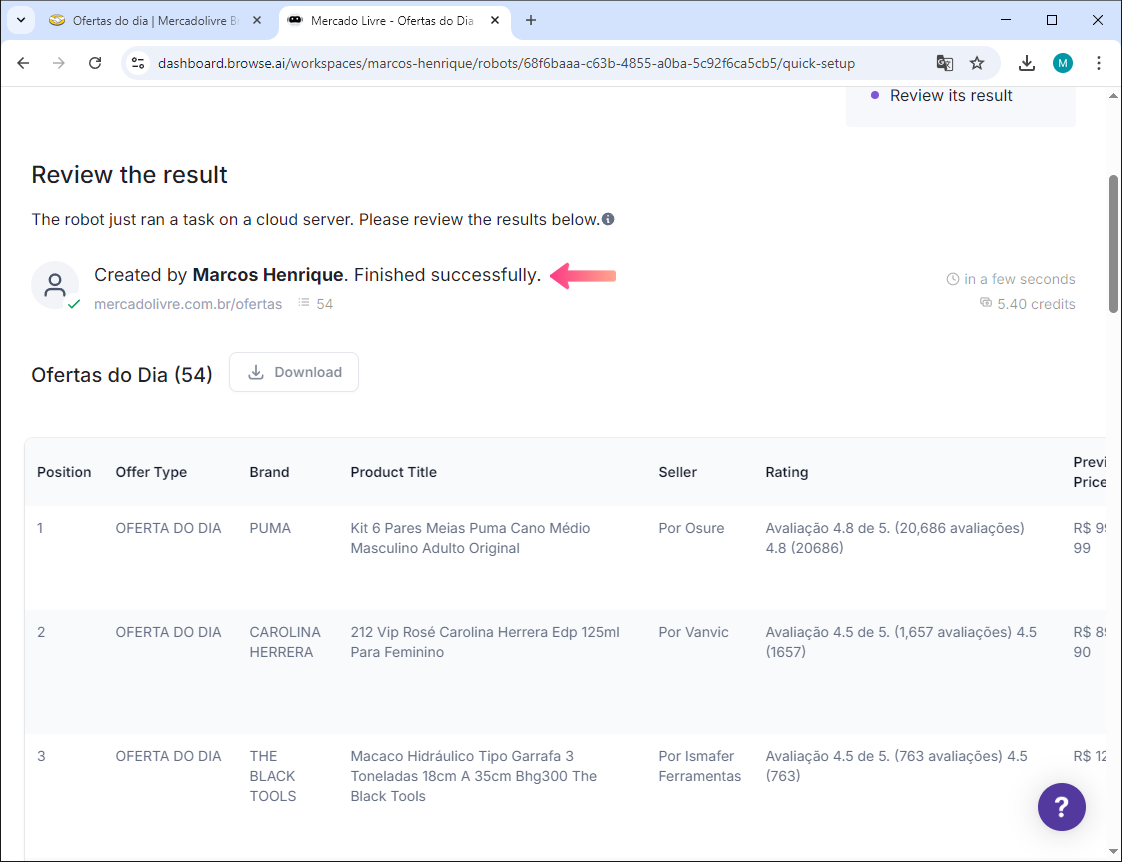The image size is (1122, 862).
Task: Click the Rating column header
Action: (787, 472)
